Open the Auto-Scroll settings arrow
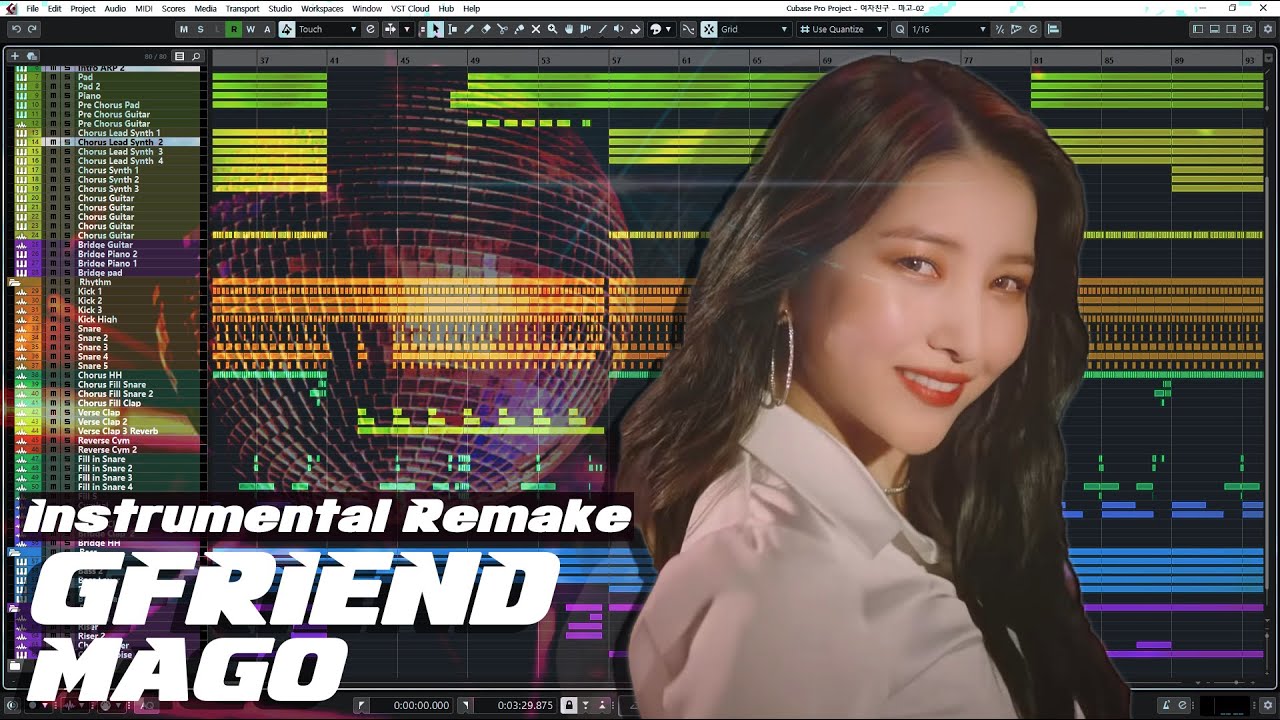1280x720 pixels. click(407, 29)
